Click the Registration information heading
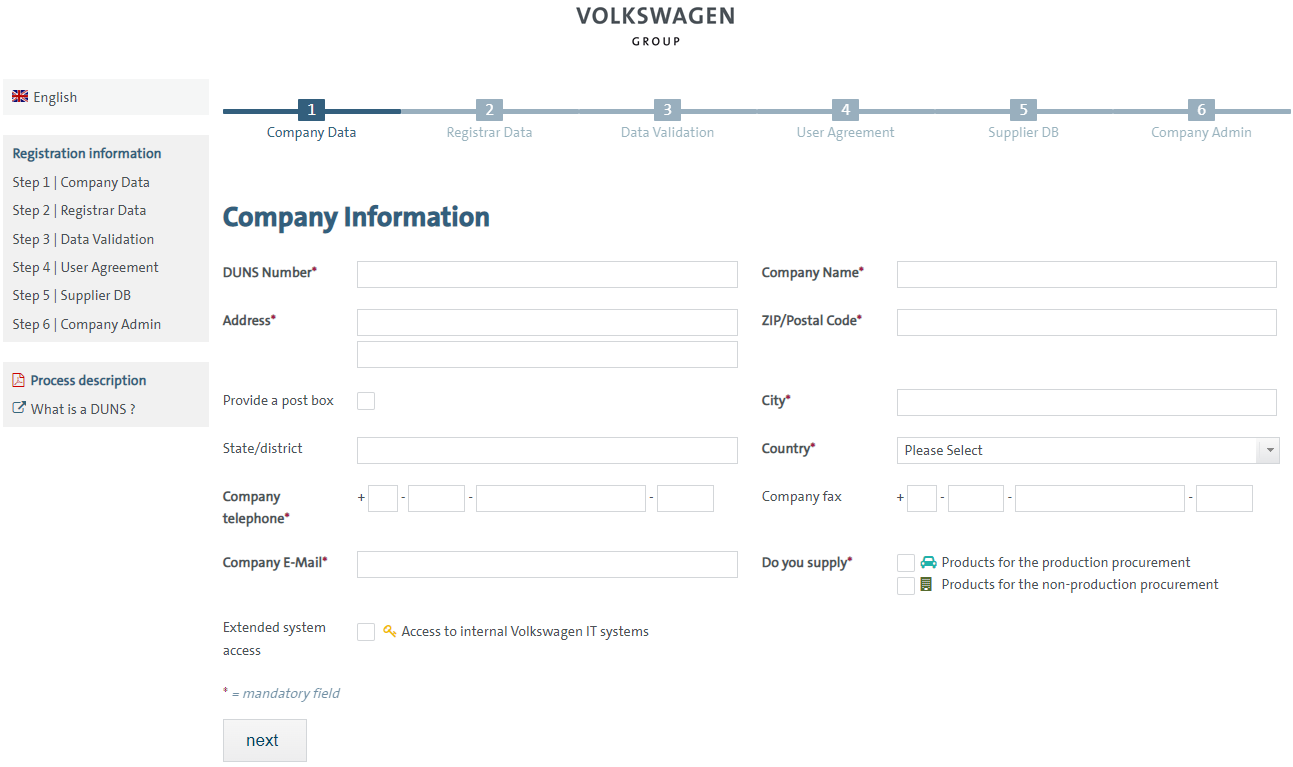 tap(87, 153)
